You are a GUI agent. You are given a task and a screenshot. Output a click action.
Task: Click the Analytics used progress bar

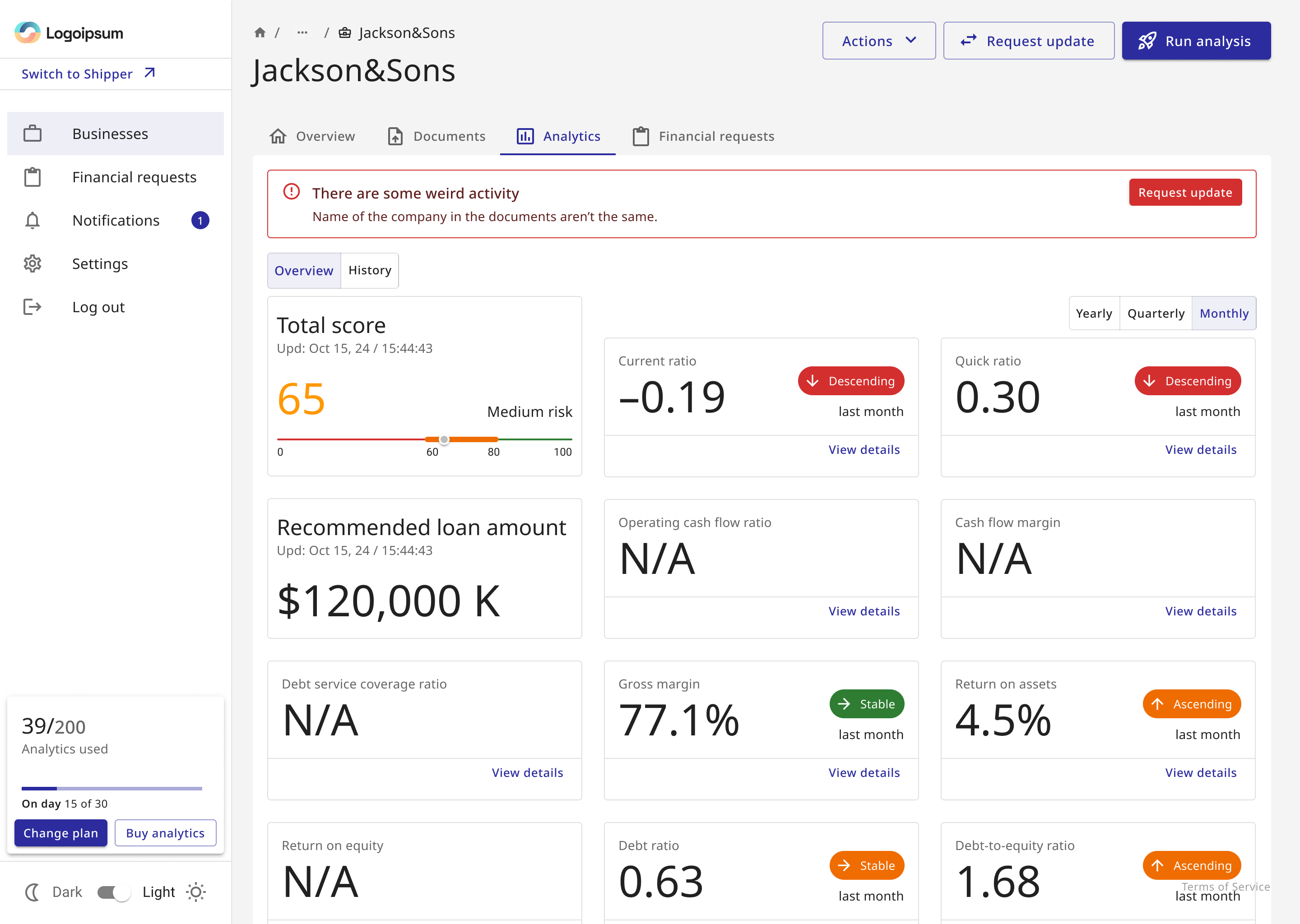click(111, 788)
